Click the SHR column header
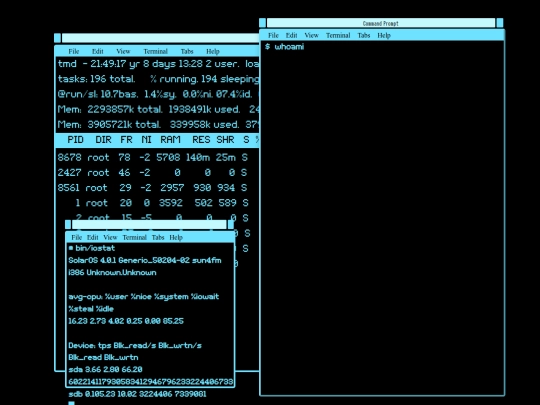Image resolution: width=540 pixels, height=405 pixels. (225, 139)
